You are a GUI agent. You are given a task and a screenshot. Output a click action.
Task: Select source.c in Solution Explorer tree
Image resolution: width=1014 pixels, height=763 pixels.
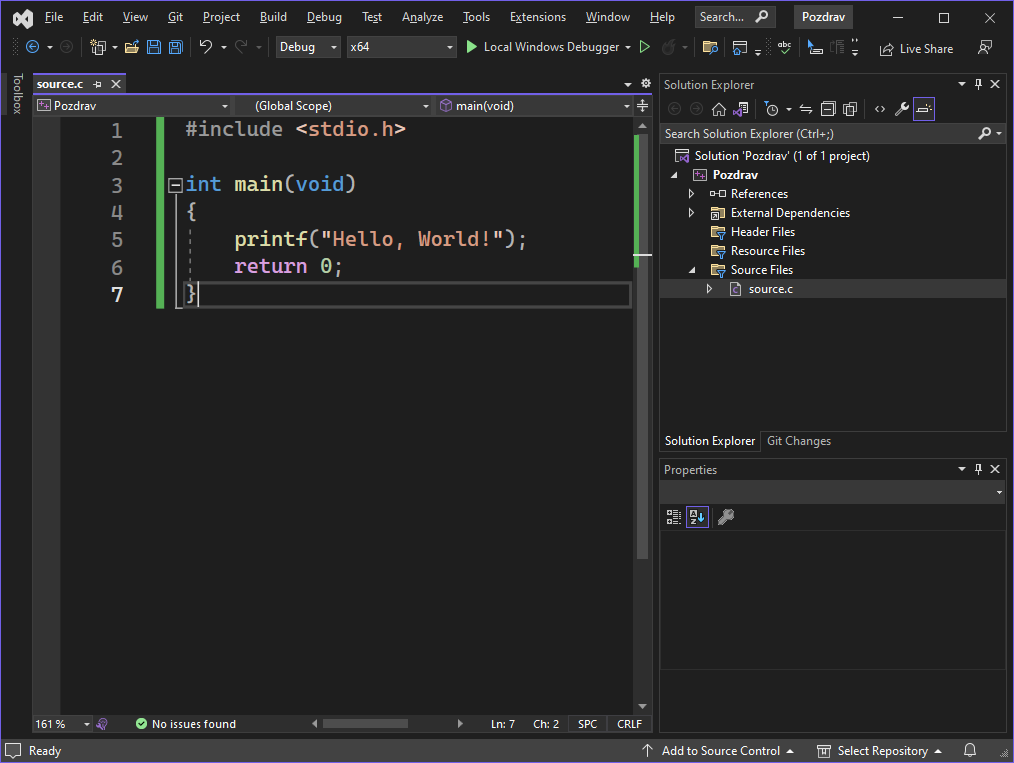click(770, 289)
